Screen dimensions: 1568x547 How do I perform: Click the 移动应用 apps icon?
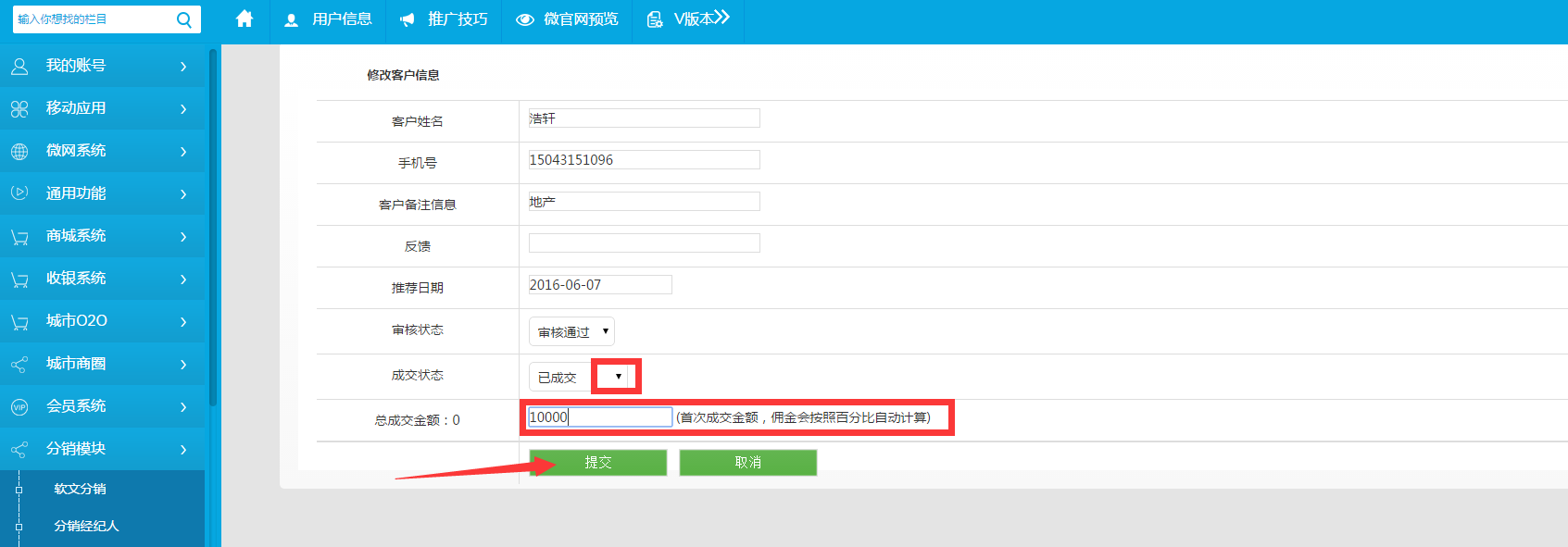point(19,109)
